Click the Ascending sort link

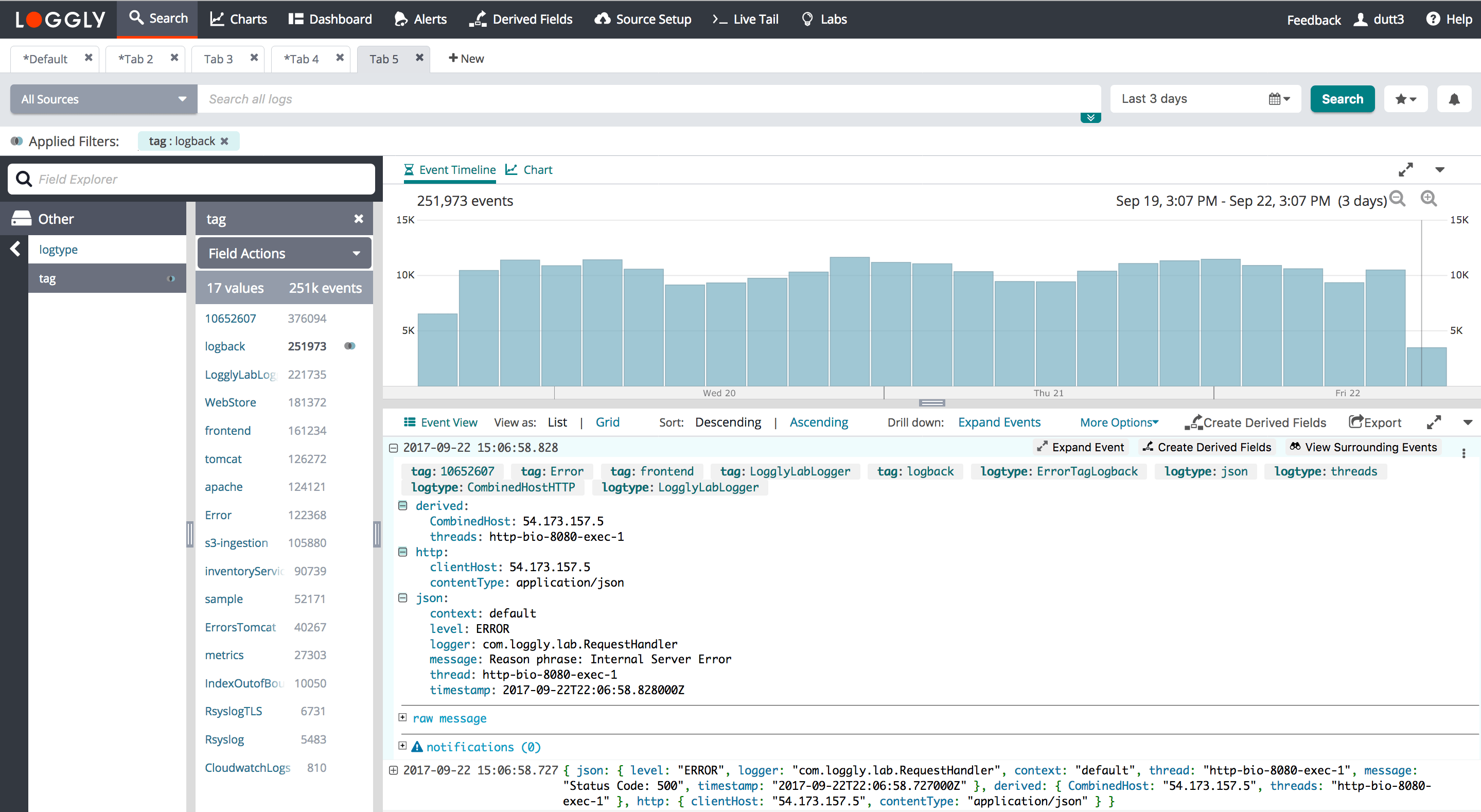click(x=818, y=422)
